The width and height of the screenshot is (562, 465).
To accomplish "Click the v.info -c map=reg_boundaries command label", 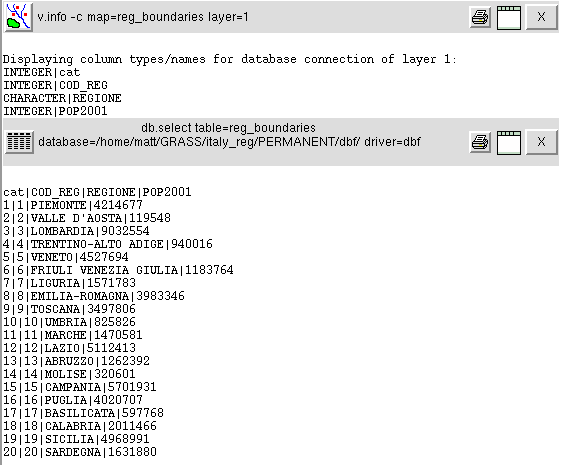I will tap(143, 17).
